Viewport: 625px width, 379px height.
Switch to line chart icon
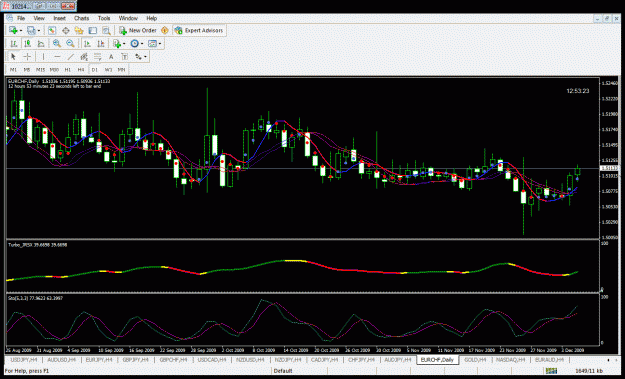[x=41, y=43]
